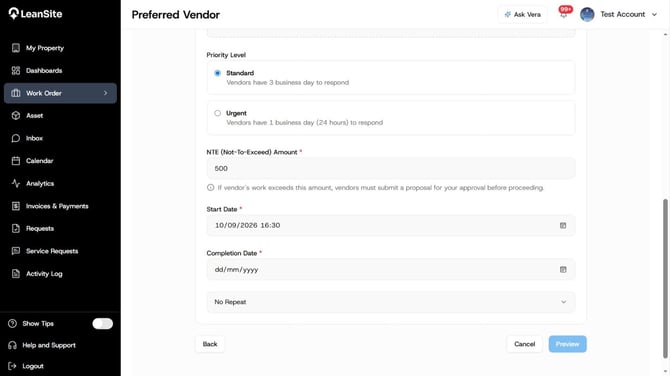Open Analytics menu item
Image resolution: width=670 pixels, height=376 pixels.
pos(60,183)
